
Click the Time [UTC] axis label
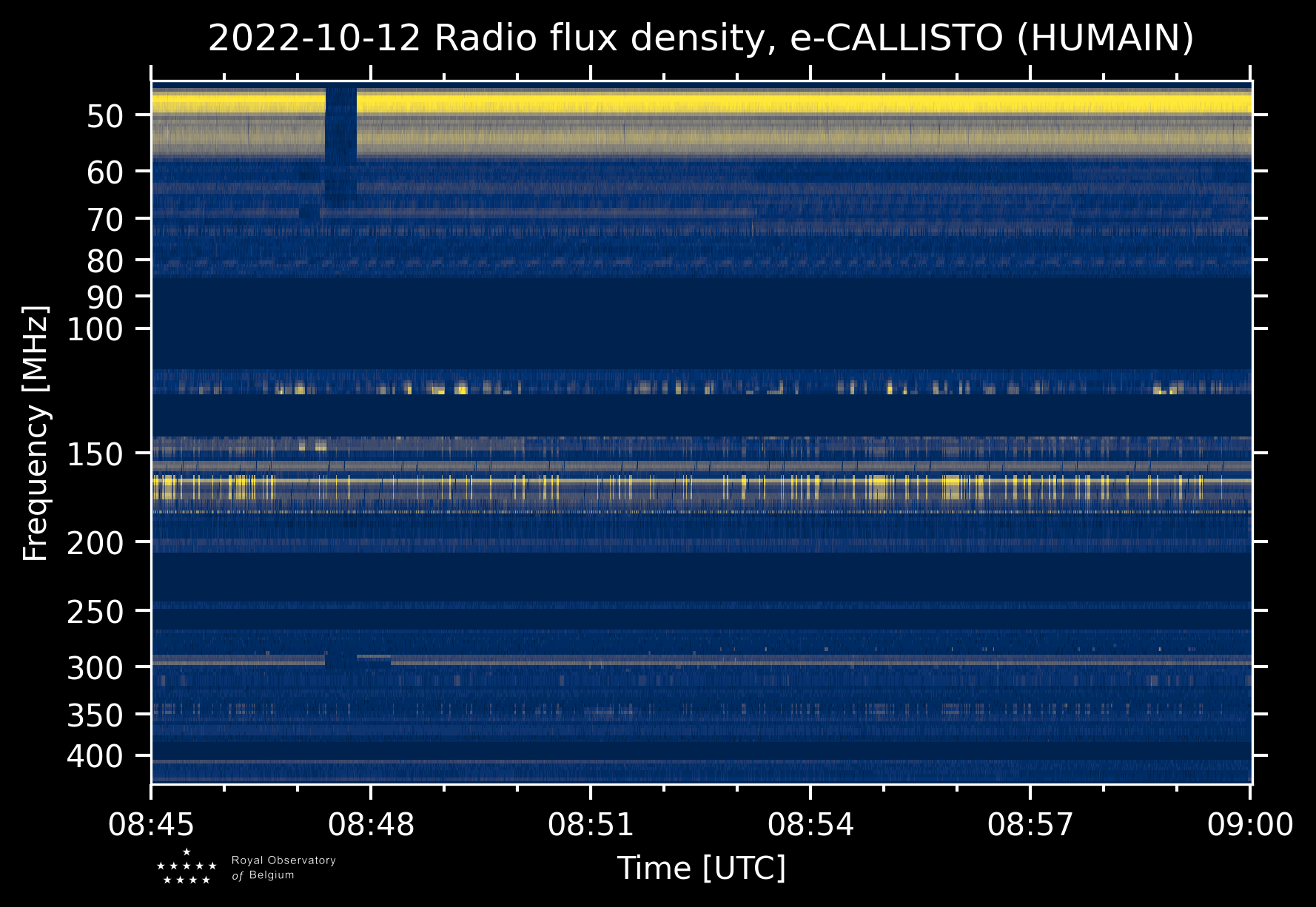point(701,869)
